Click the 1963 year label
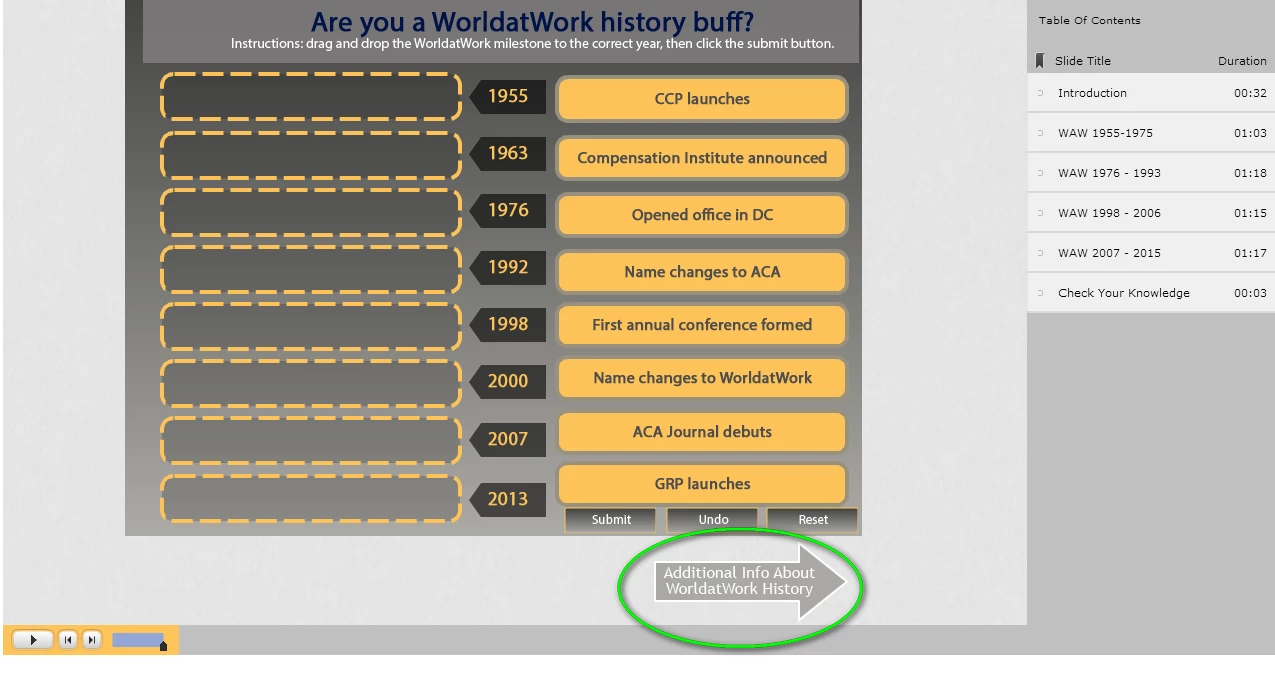This screenshot has width=1275, height=675. coord(508,154)
